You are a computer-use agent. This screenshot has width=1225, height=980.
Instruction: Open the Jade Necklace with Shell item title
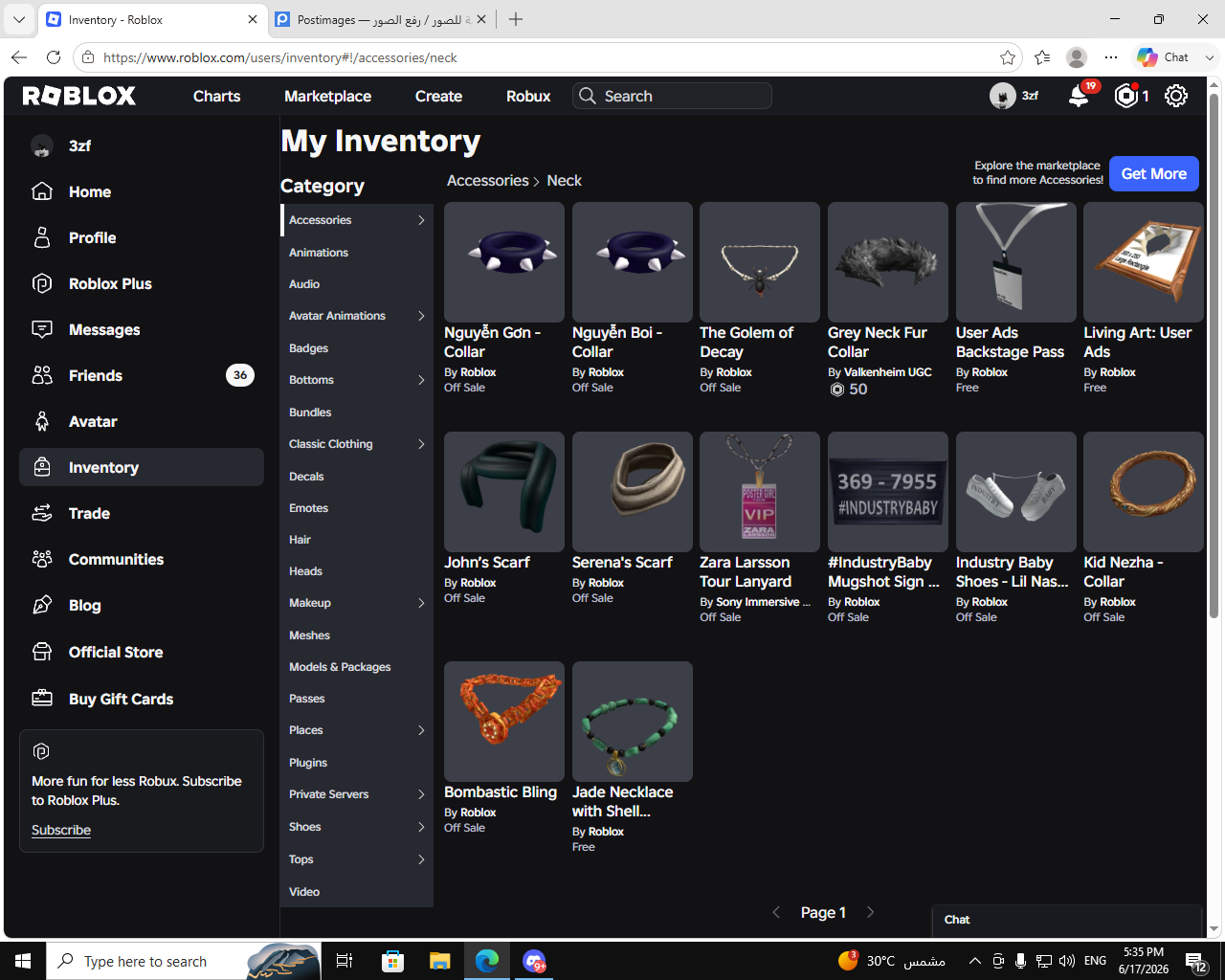tap(622, 802)
